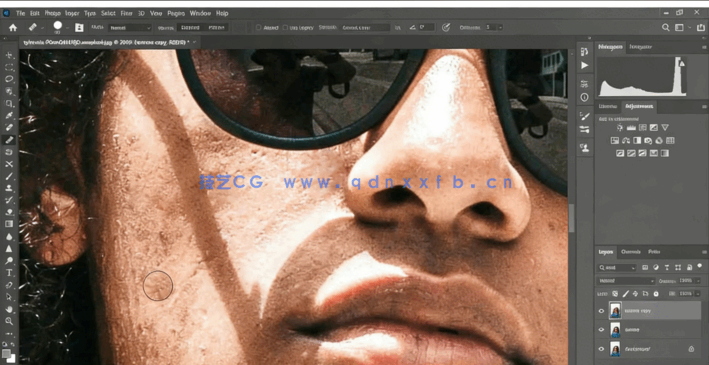The image size is (709, 365).
Task: Set healing source to Pattern
Action: click(217, 28)
